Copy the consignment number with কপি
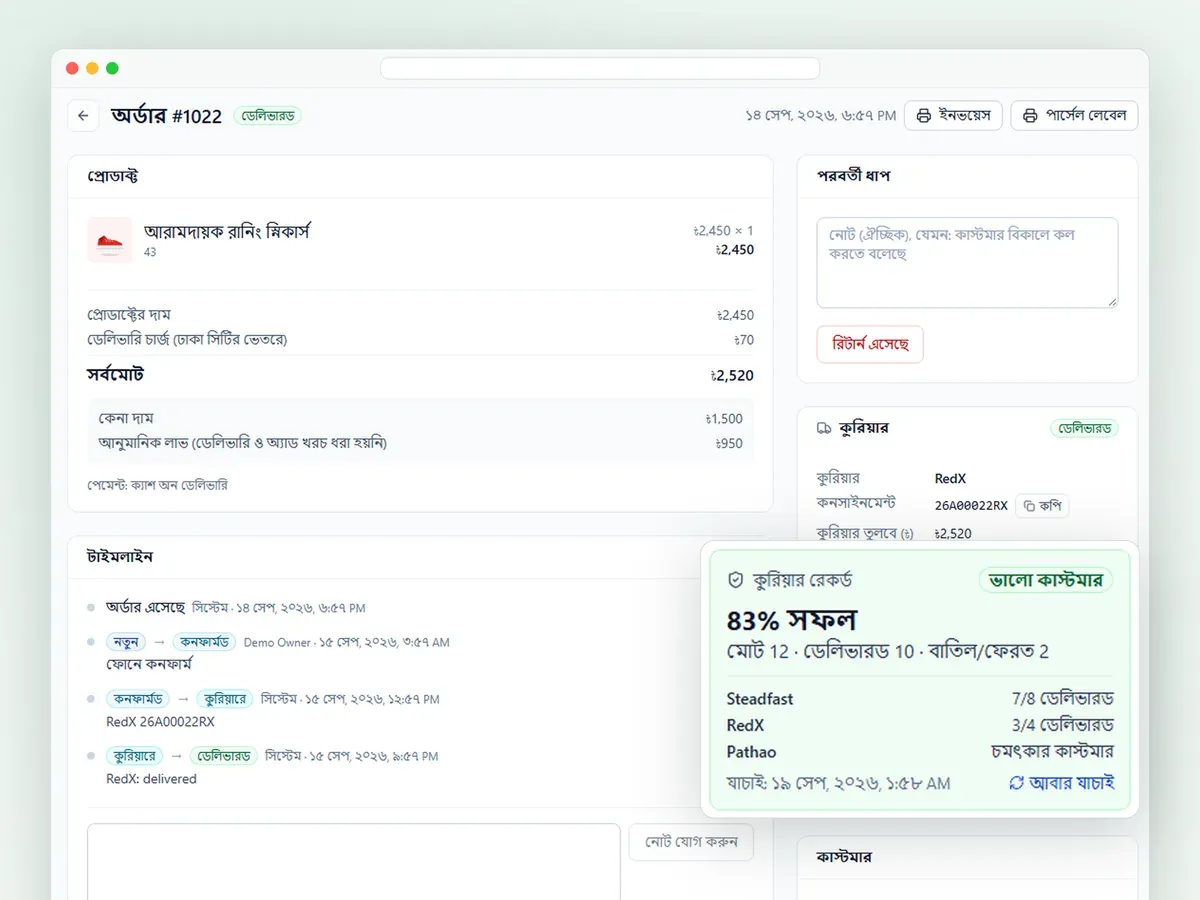The width and height of the screenshot is (1200, 900). click(1042, 506)
